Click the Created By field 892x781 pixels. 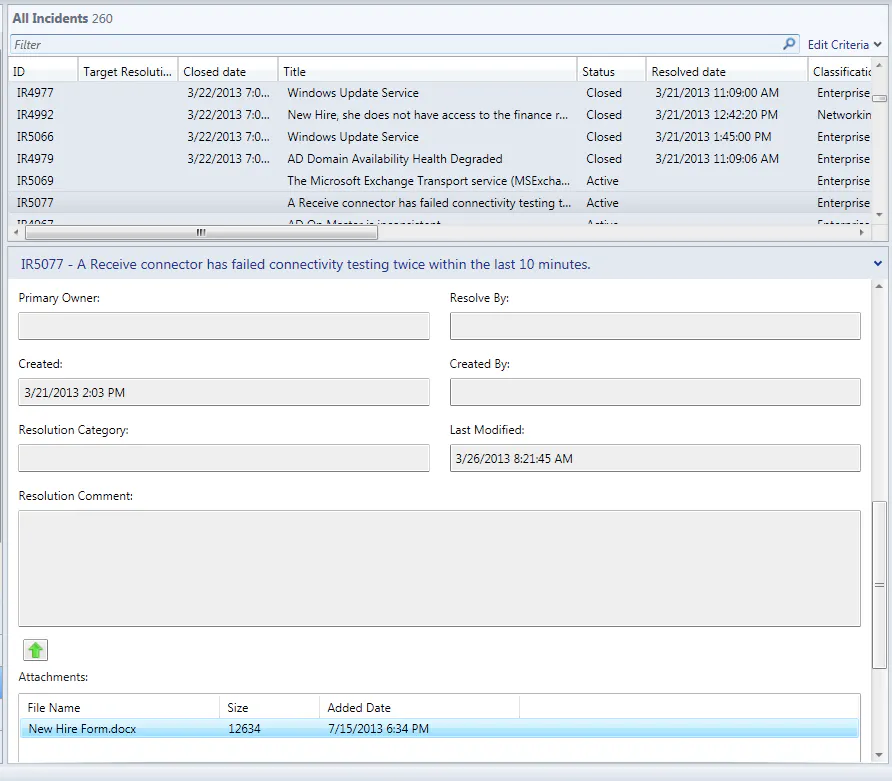tap(655, 392)
